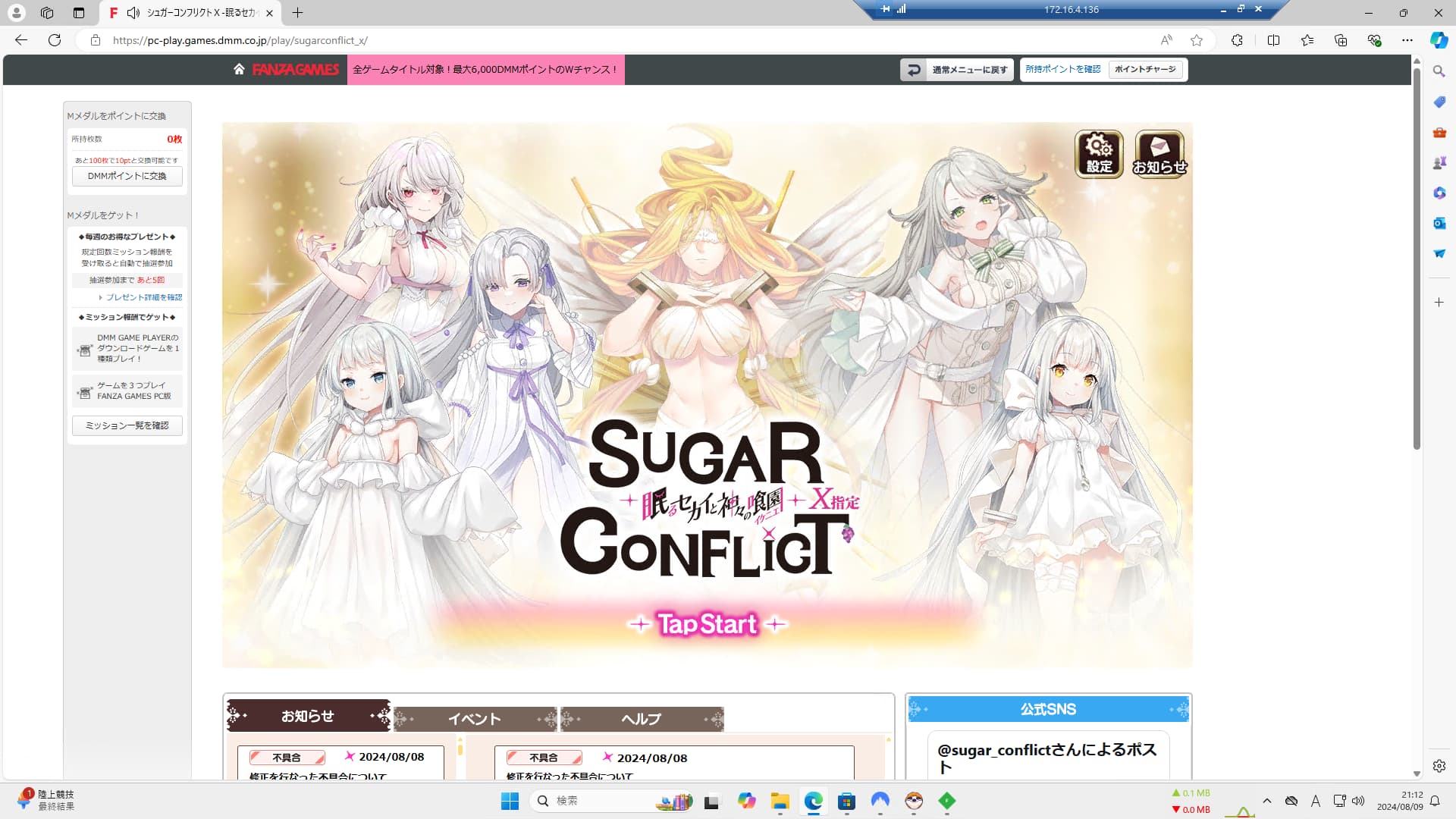Click 通常メニューに戻す button
The width and height of the screenshot is (1456, 819).
coord(957,69)
